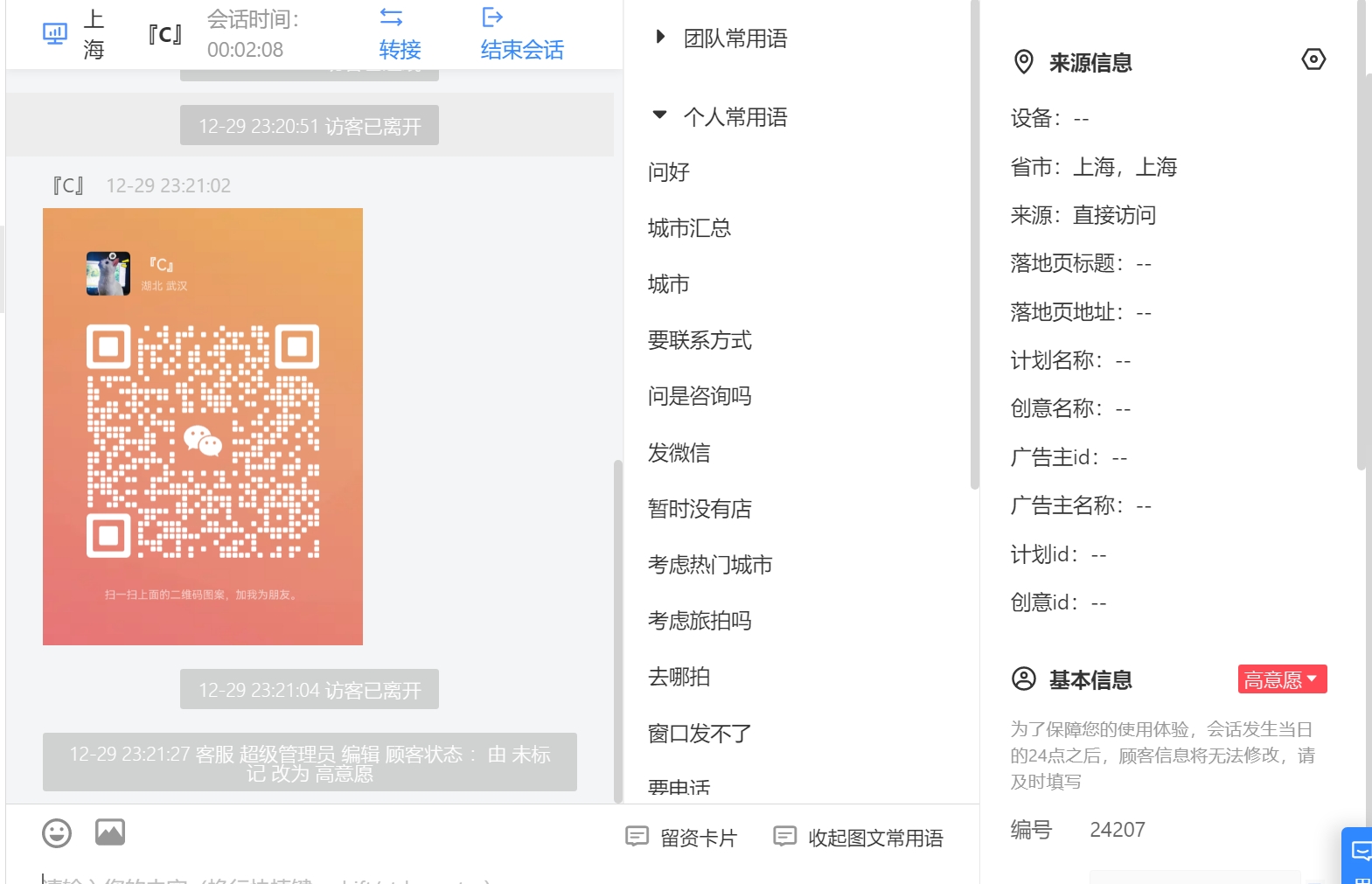
Task: Click the 落地页标题 row
Action: click(1081, 263)
